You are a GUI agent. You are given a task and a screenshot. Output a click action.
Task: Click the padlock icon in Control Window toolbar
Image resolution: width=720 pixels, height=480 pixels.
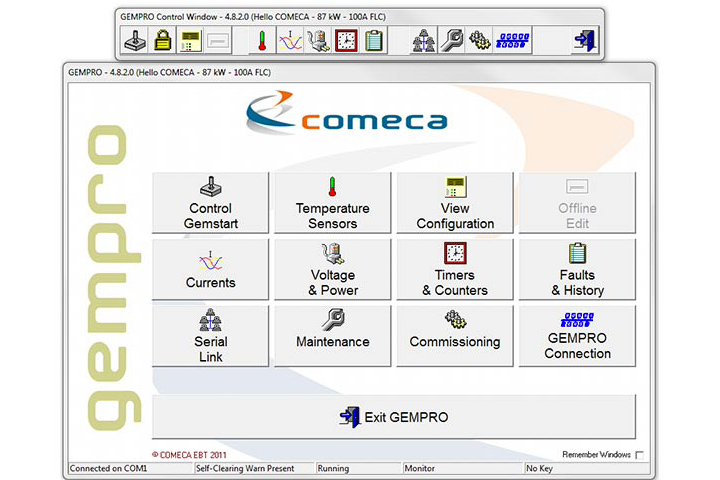pos(163,40)
